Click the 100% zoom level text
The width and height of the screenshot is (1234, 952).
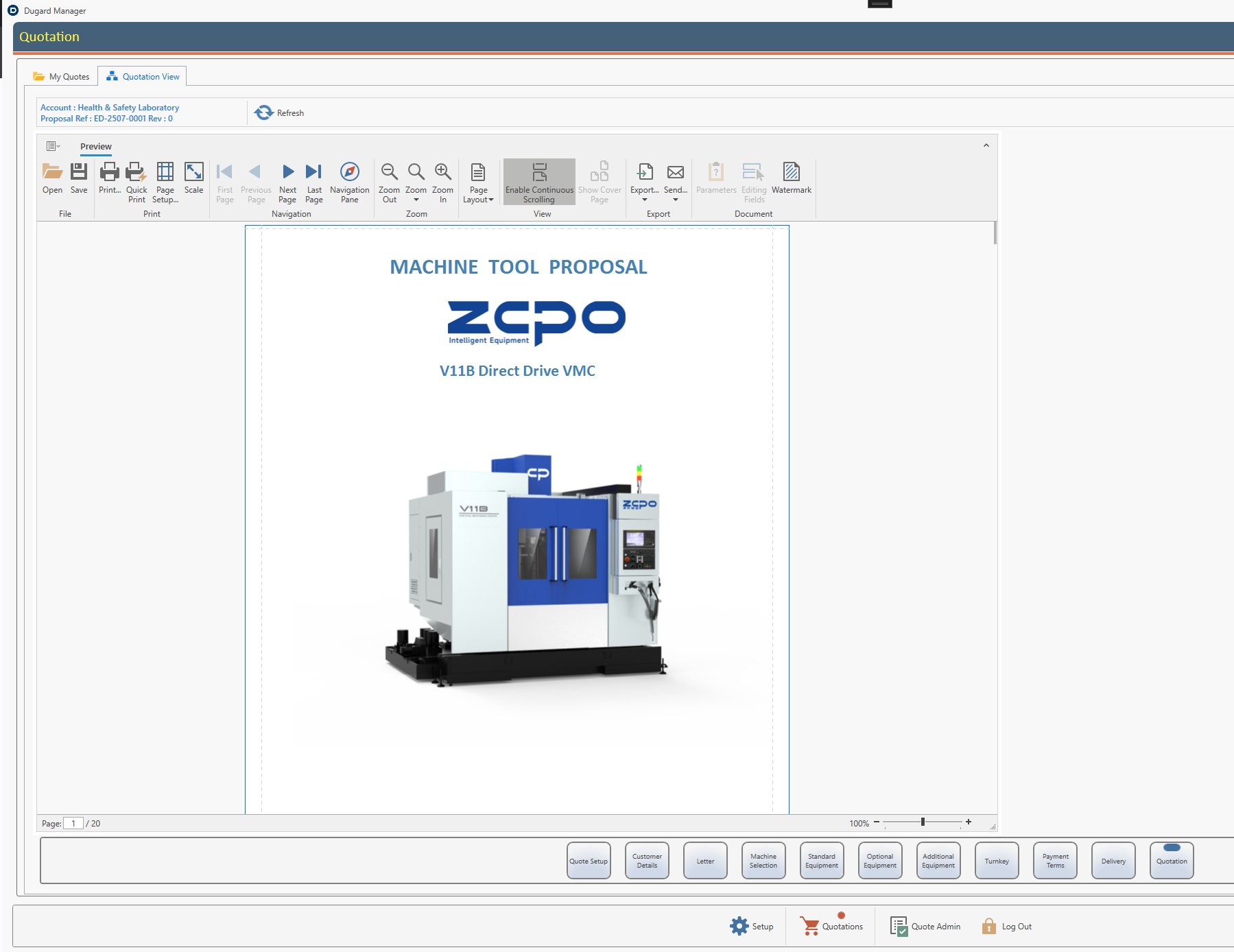click(x=859, y=823)
